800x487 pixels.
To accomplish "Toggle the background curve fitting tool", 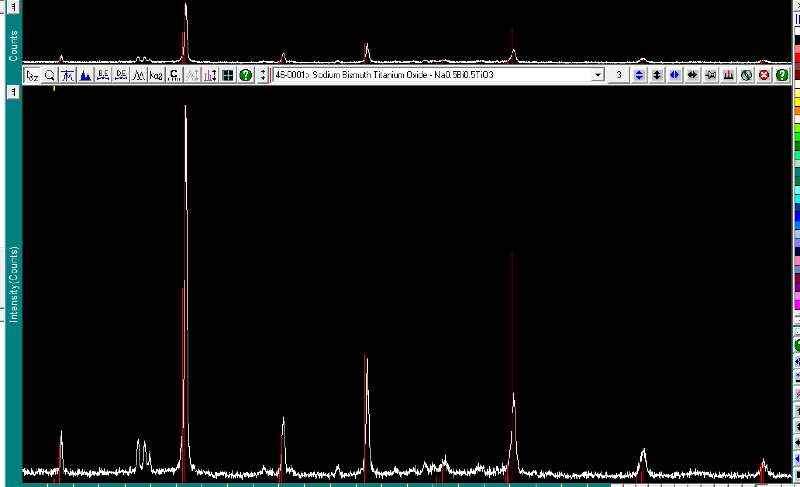I will click(67, 75).
